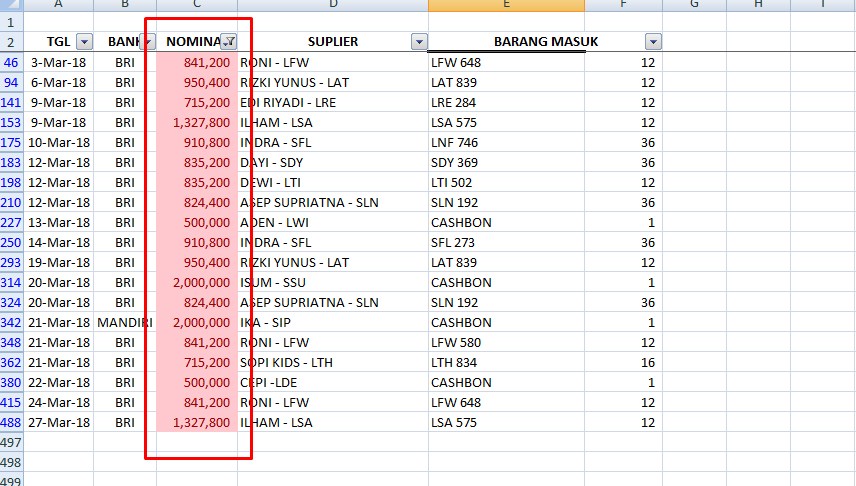Click row header 488
The width and height of the screenshot is (856, 486).
11,422
